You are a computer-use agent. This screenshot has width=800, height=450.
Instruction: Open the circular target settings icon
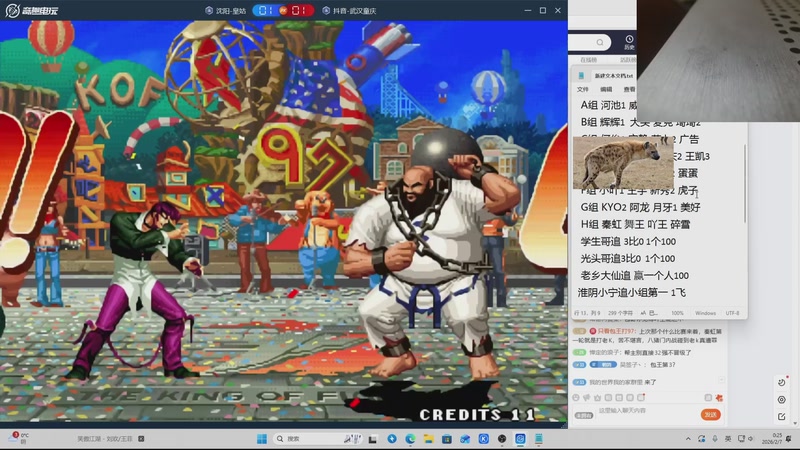[781, 399]
